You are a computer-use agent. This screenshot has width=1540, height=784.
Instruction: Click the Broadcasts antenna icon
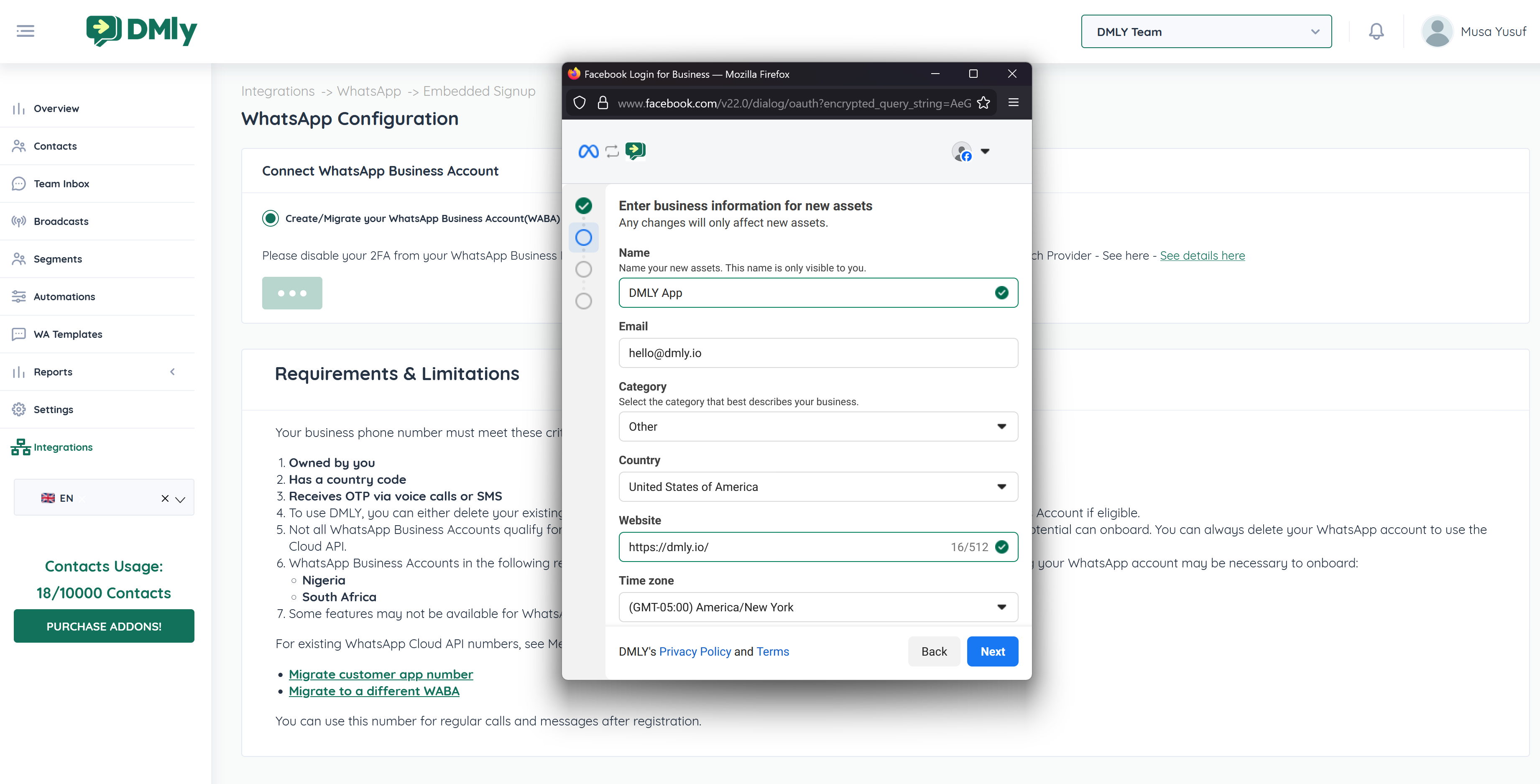(19, 221)
